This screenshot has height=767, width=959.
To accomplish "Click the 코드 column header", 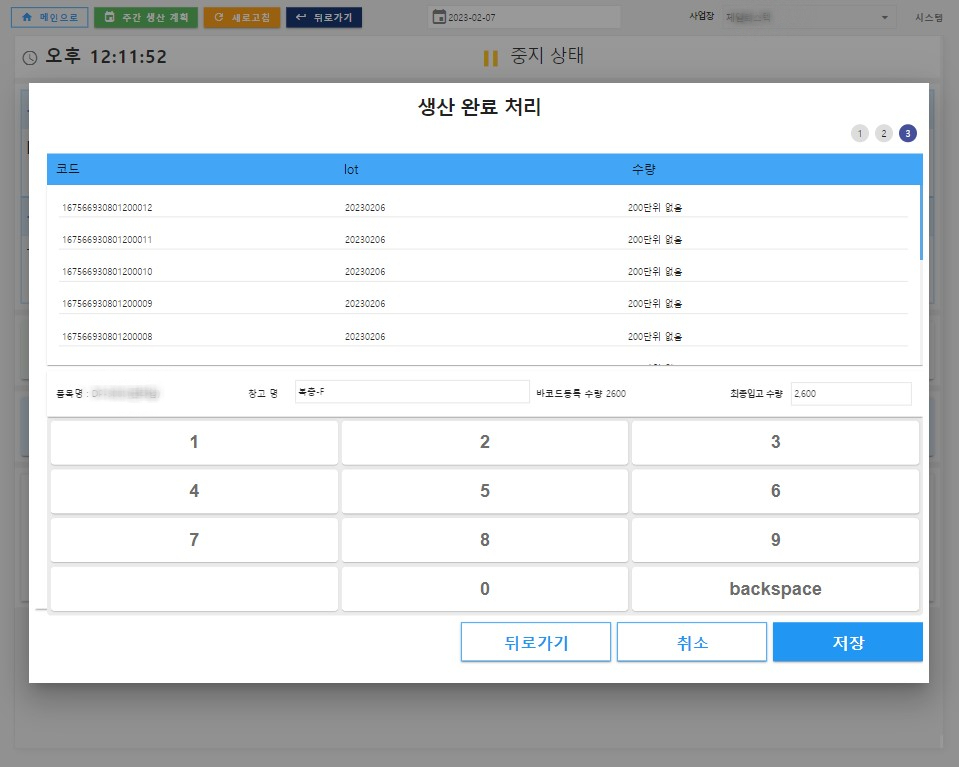I will pyautogui.click(x=68, y=169).
